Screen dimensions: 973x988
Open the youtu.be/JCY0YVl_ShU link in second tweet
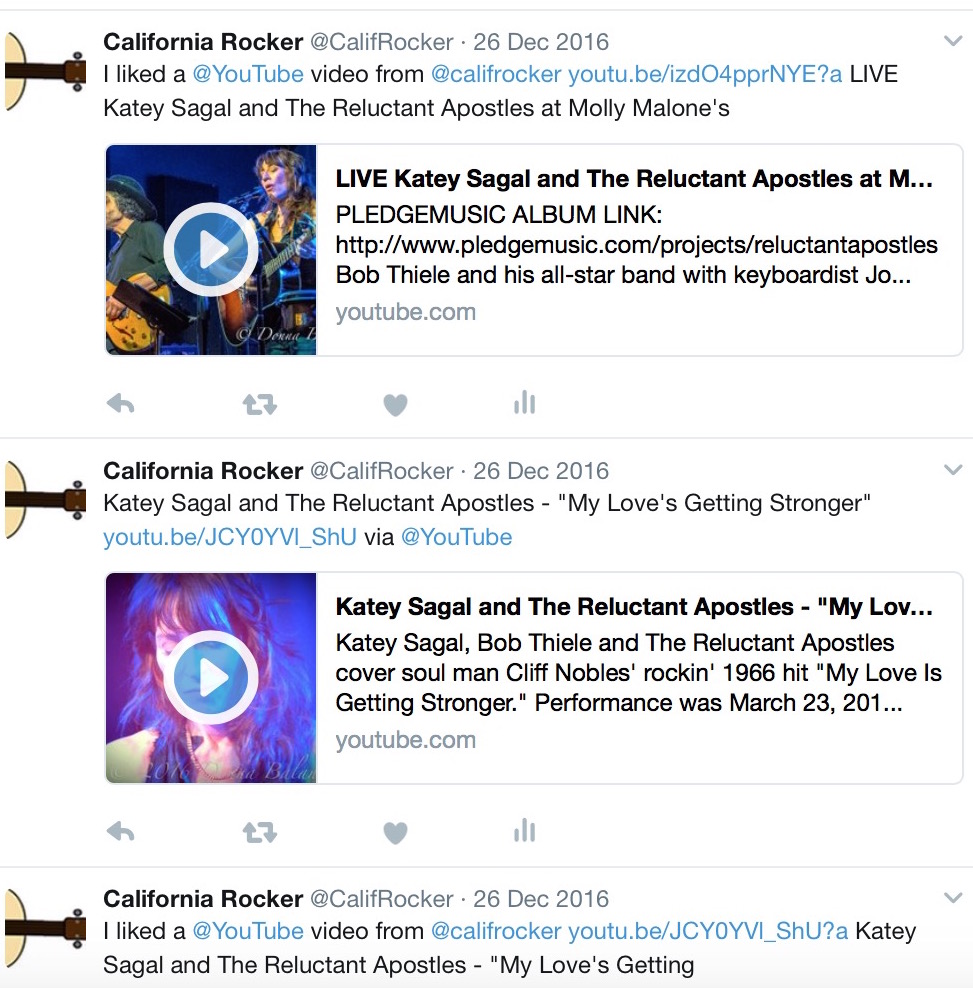(229, 537)
